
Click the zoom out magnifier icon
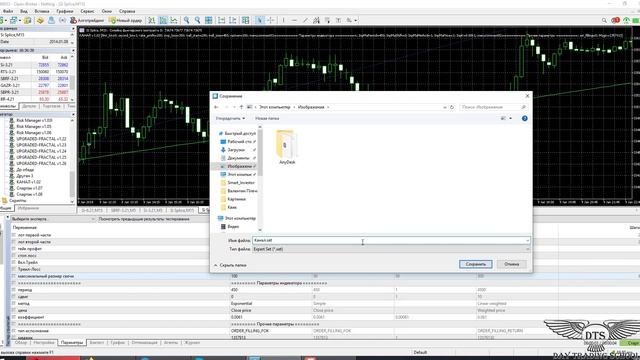click(198, 20)
